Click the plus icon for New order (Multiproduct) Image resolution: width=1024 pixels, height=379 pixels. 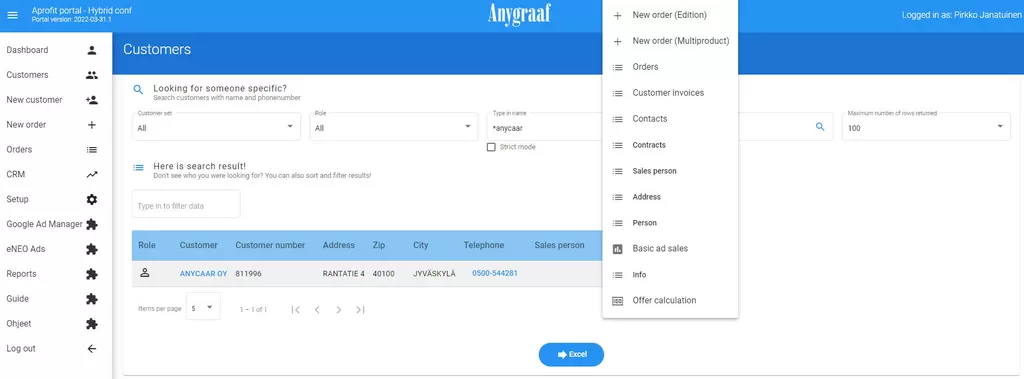point(618,41)
